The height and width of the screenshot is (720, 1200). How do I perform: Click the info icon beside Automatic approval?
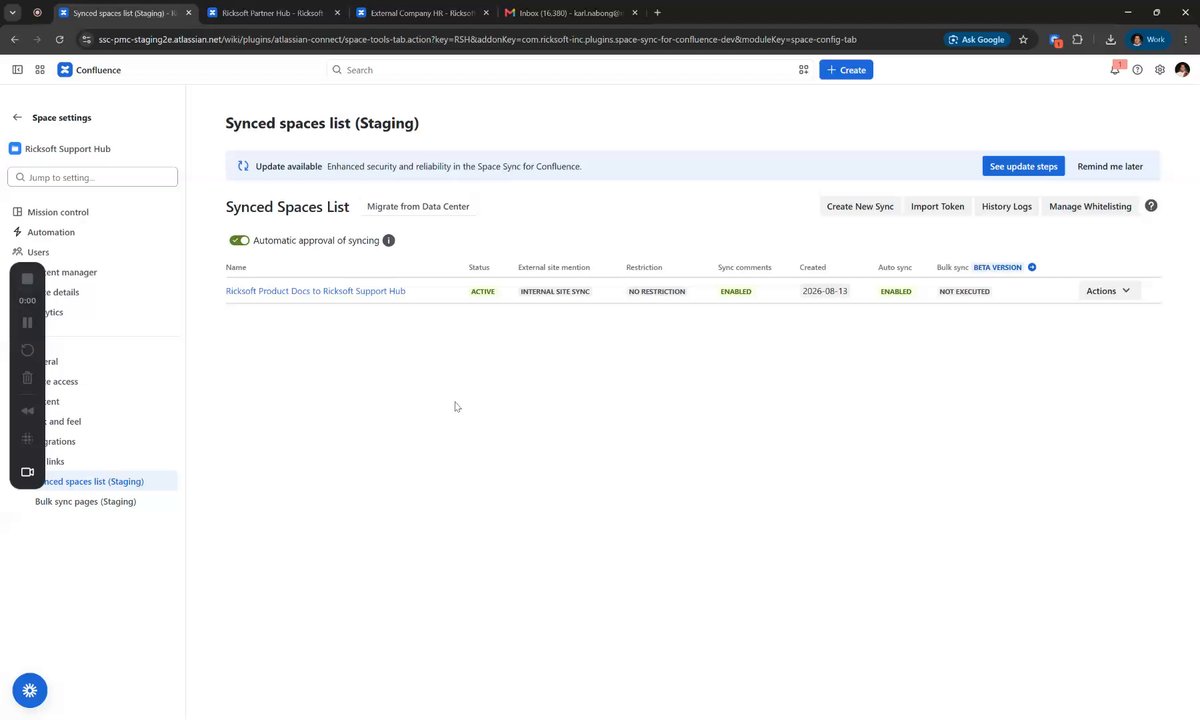(x=389, y=240)
